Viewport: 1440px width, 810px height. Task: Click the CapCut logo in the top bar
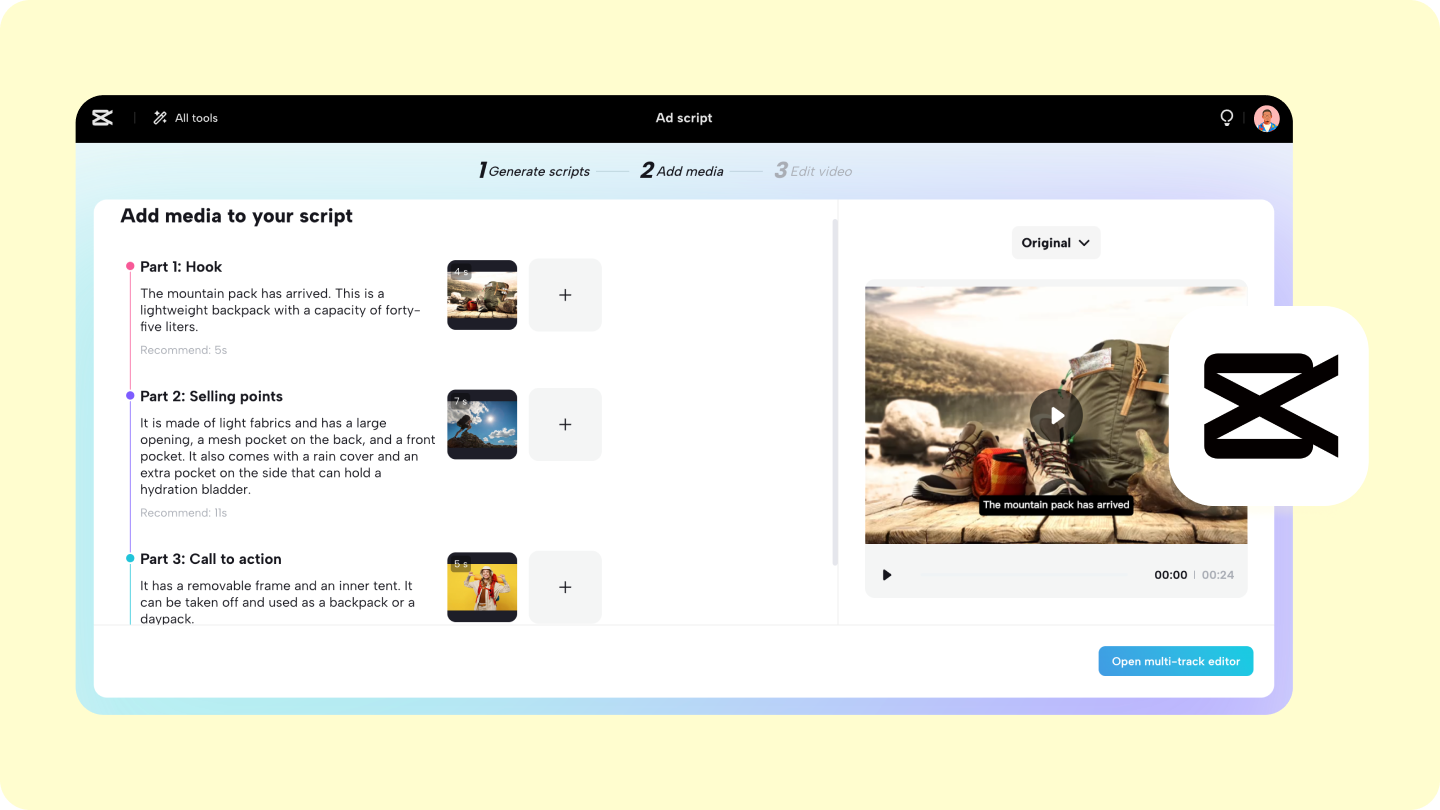102,117
